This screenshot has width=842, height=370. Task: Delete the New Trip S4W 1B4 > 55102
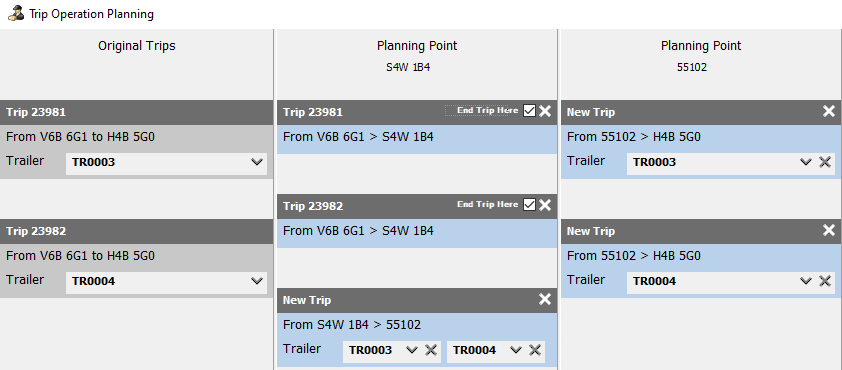(x=545, y=300)
